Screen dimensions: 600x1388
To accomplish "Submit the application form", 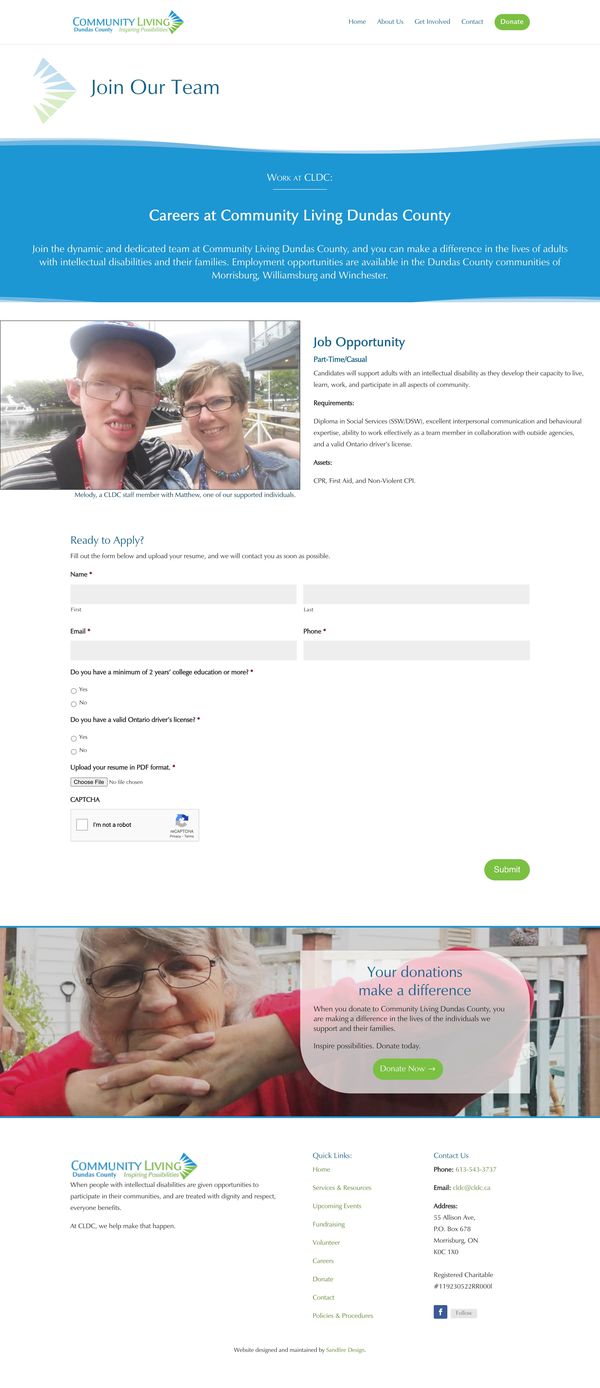I will [x=507, y=869].
